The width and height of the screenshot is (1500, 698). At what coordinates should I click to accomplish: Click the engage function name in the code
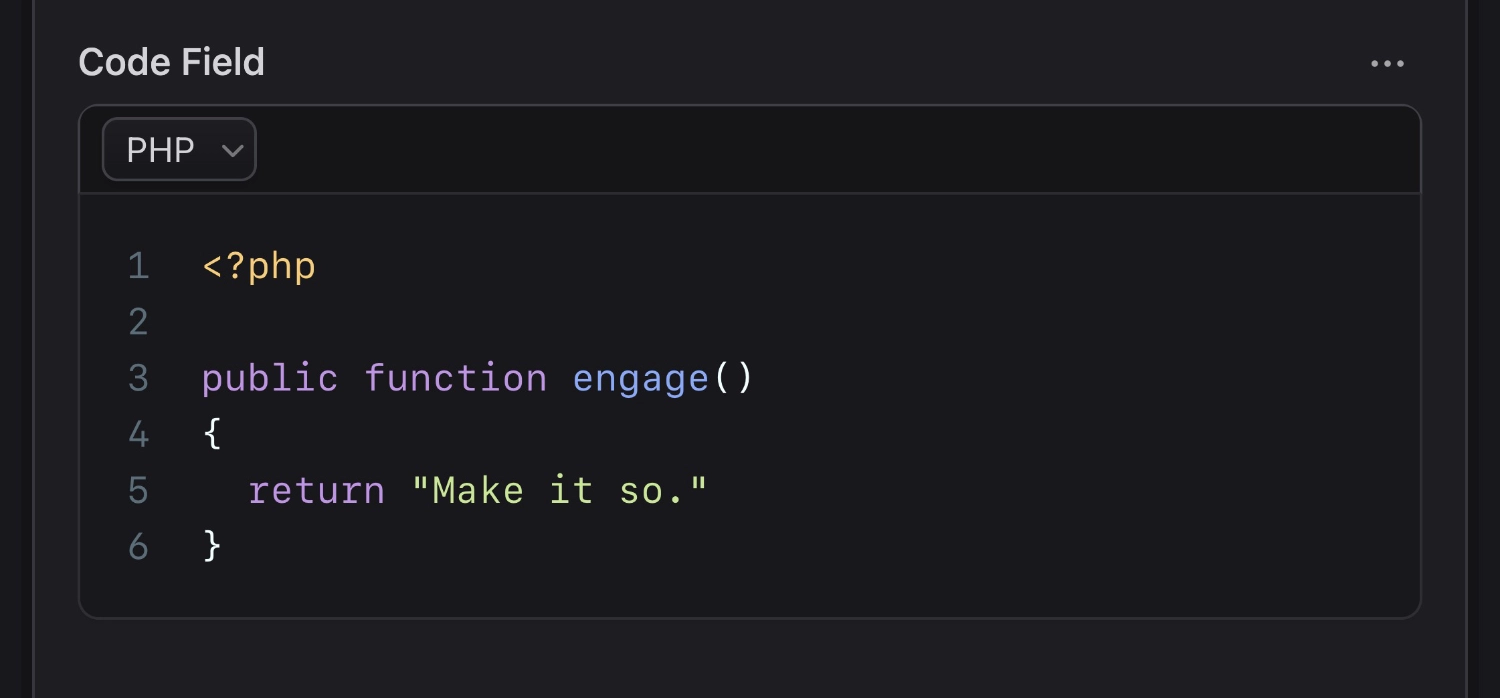pos(640,377)
